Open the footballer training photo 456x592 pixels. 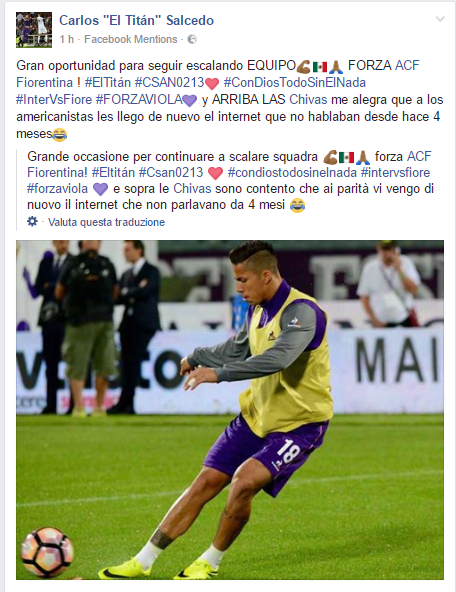tap(230, 410)
